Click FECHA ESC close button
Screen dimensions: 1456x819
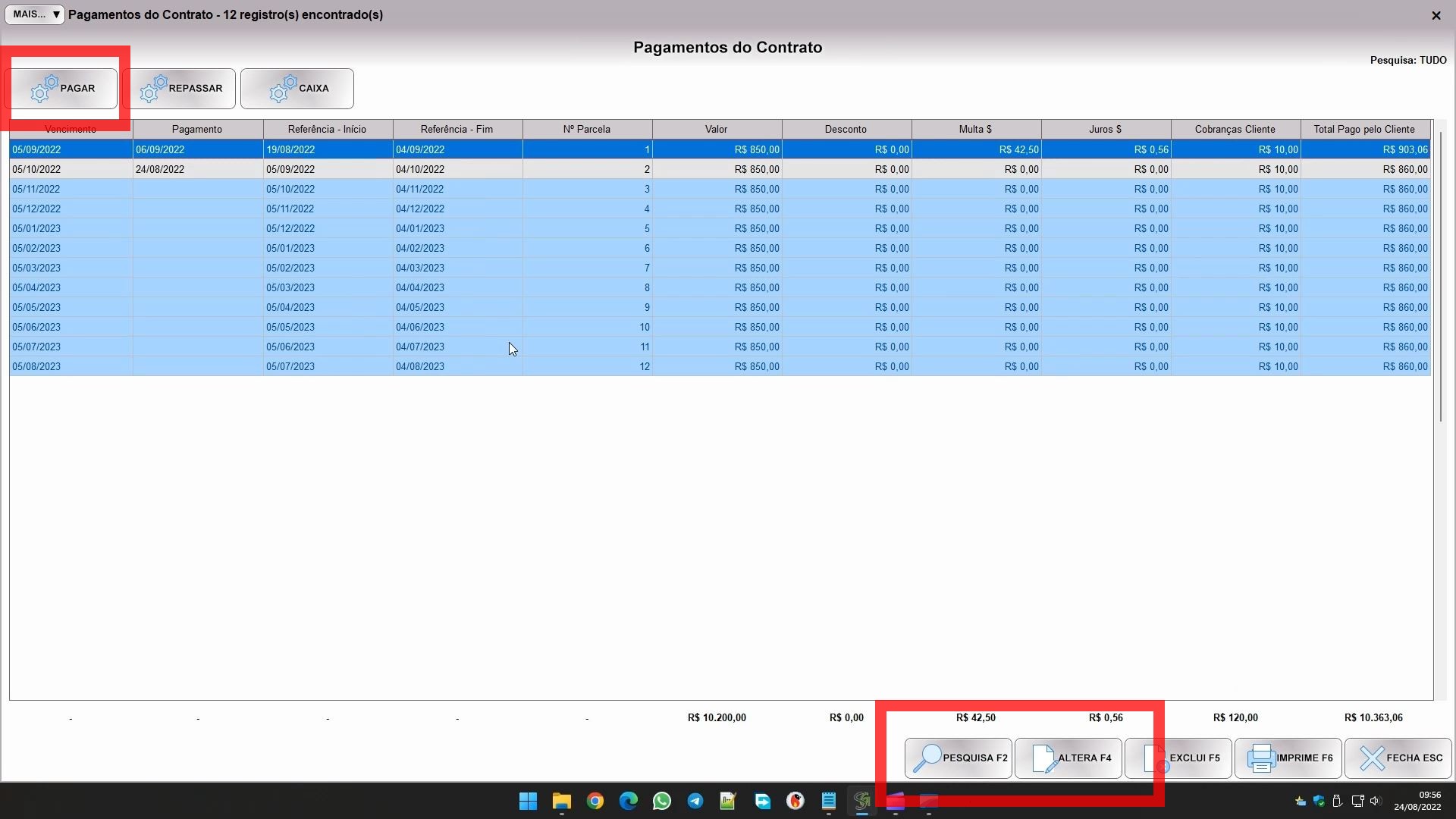tap(1398, 758)
